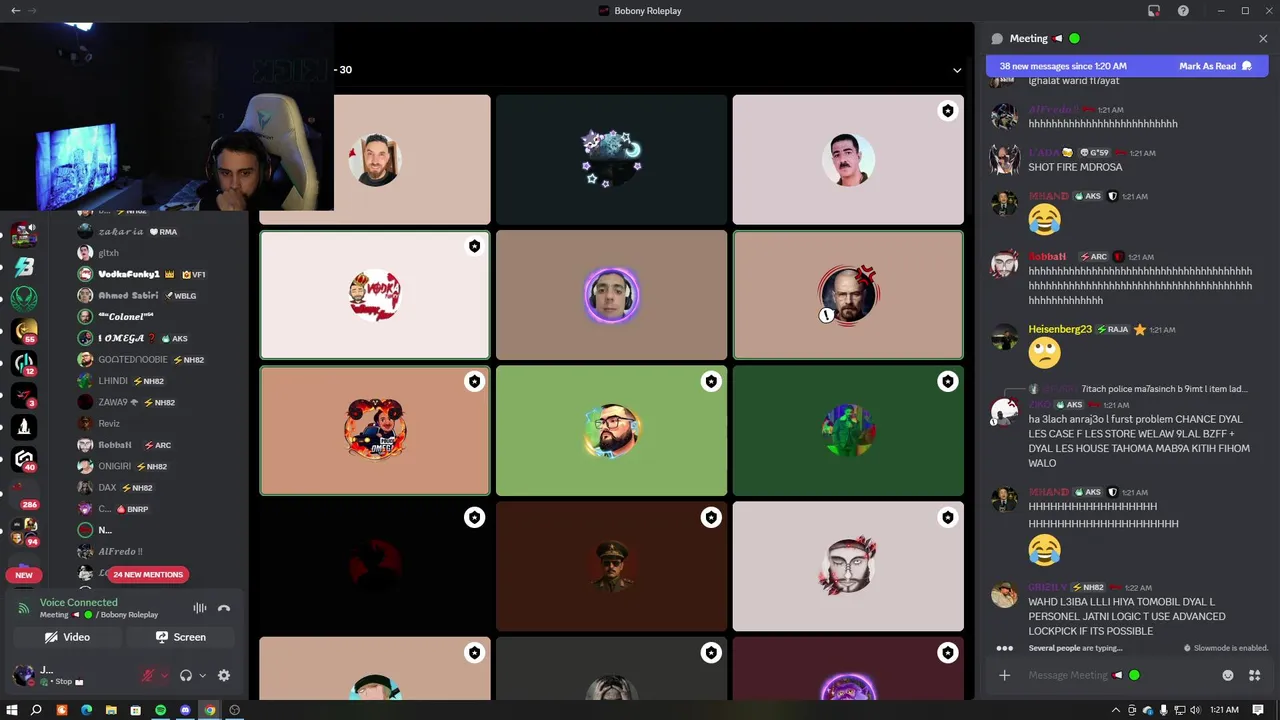Viewport: 1280px width, 720px height.
Task: Open the server with 12 badge
Action: pos(24,363)
